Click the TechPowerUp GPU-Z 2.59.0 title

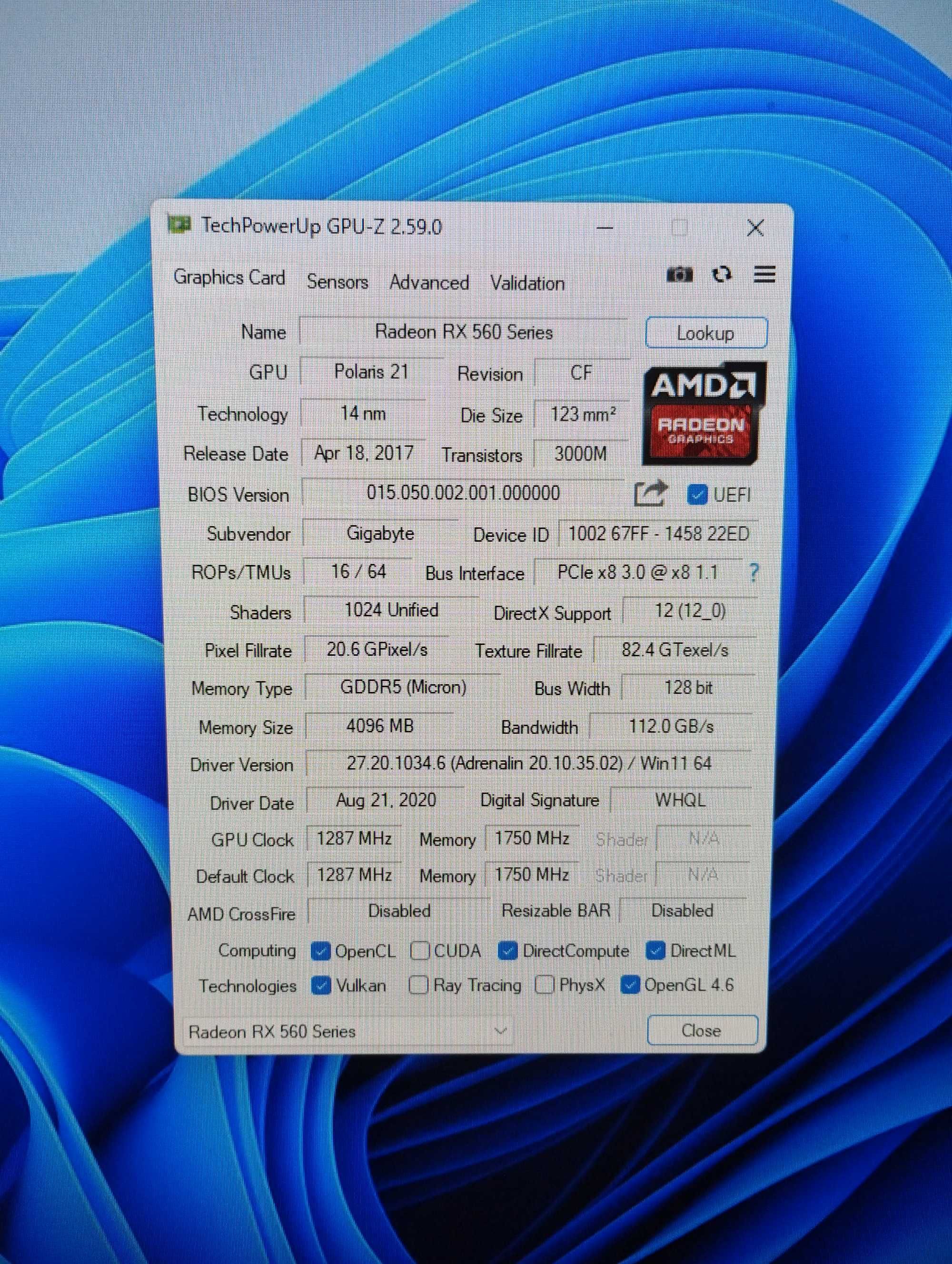(321, 226)
